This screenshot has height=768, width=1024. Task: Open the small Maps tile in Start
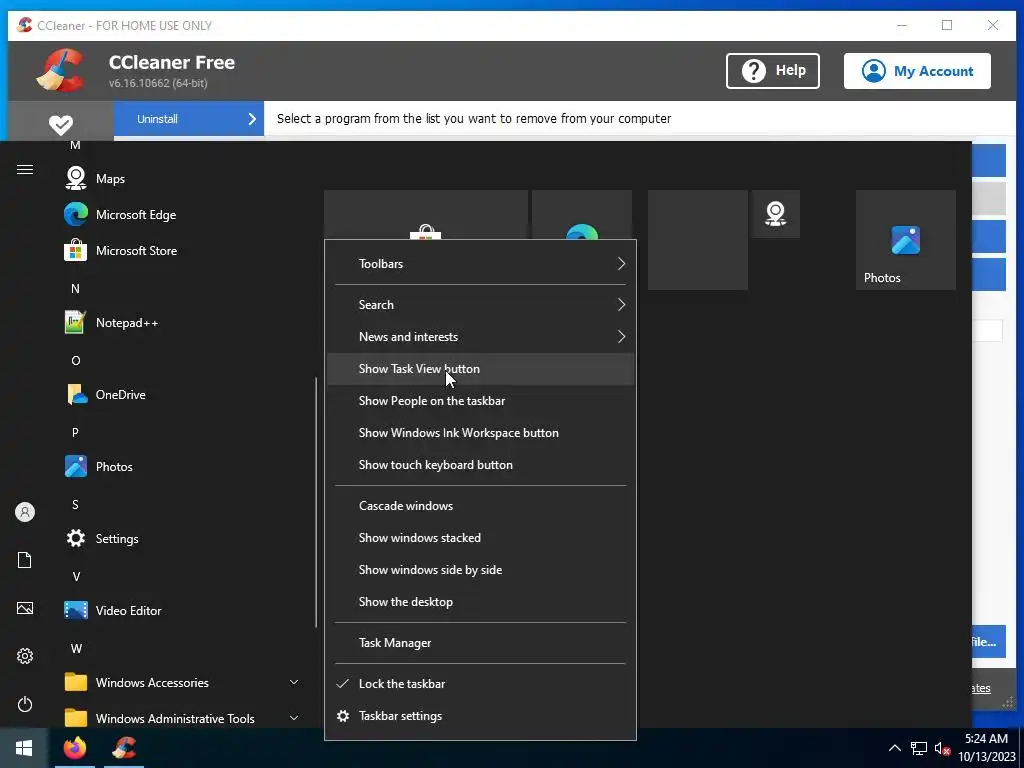tap(775, 214)
